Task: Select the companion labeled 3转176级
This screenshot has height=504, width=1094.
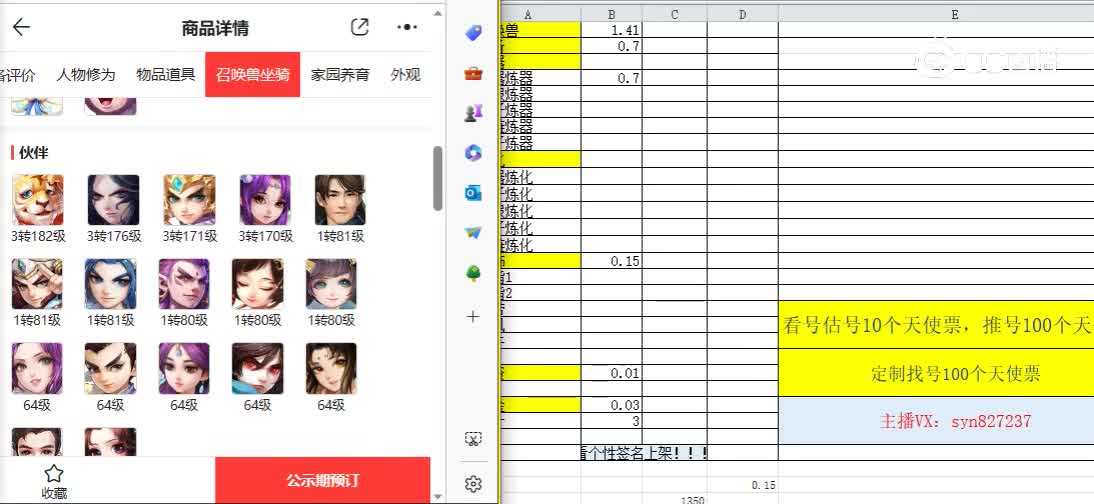Action: [x=113, y=200]
